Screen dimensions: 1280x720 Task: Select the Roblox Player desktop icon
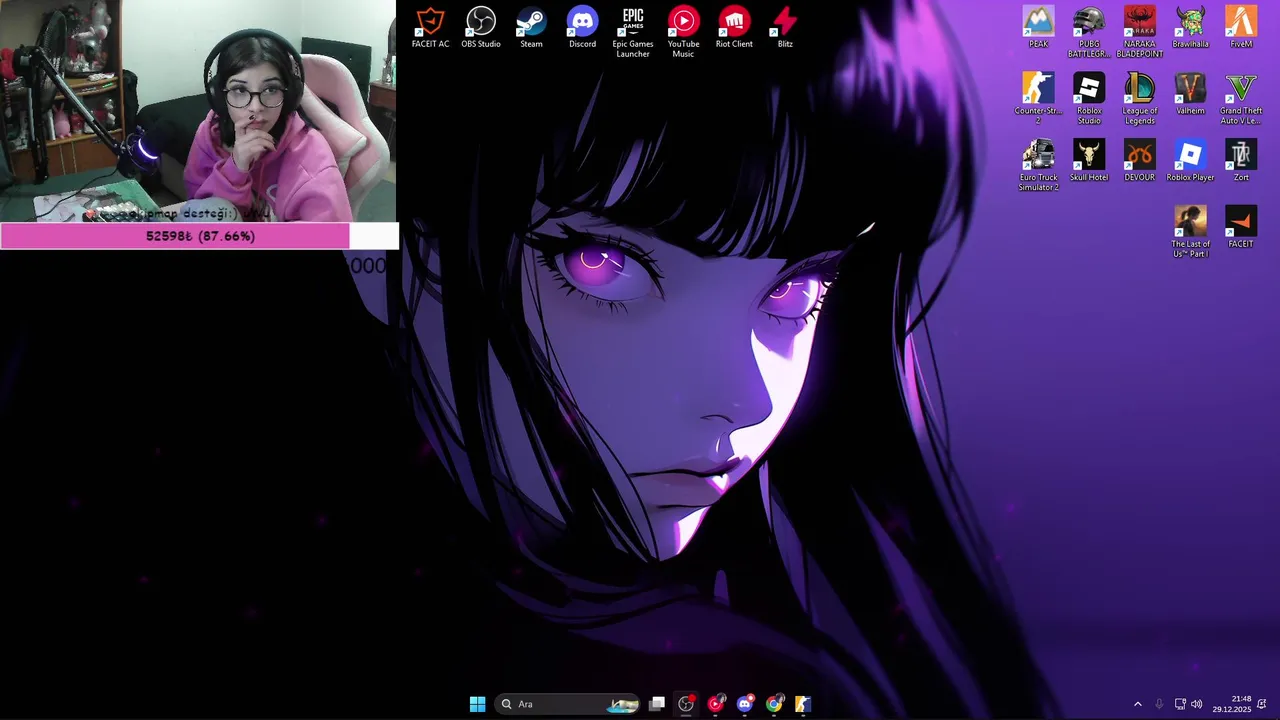pyautogui.click(x=1190, y=161)
